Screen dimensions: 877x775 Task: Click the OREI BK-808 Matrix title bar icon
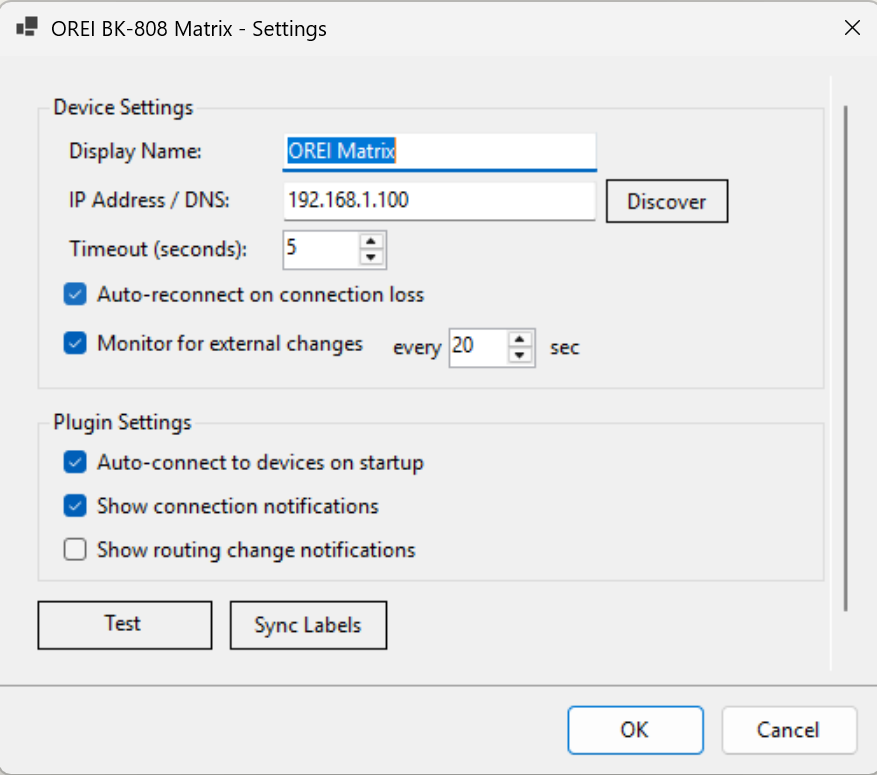coord(26,27)
